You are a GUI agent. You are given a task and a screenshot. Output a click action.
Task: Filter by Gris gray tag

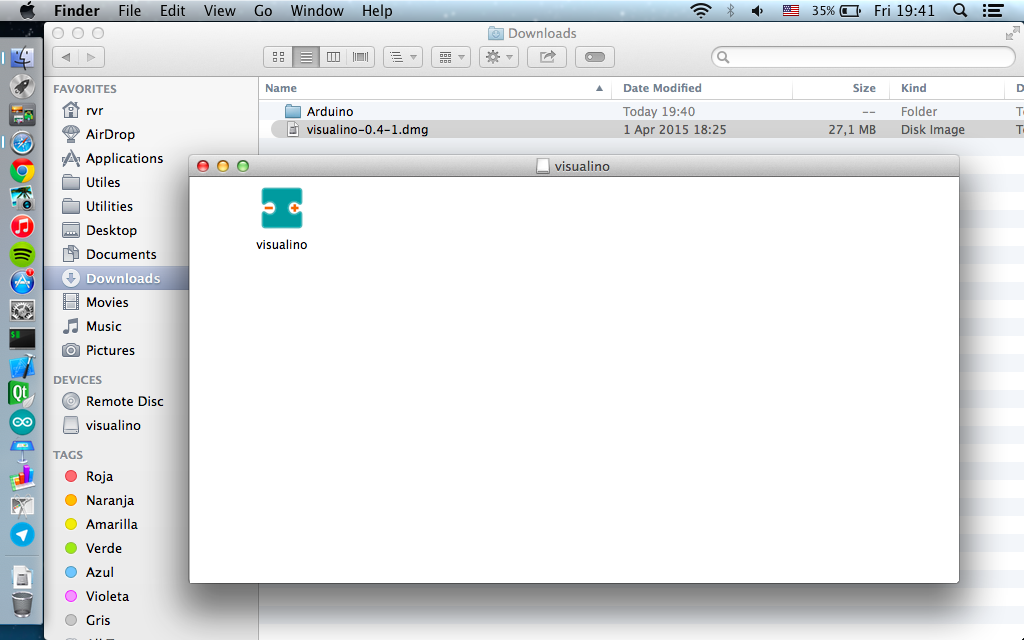pyautogui.click(x=98, y=620)
